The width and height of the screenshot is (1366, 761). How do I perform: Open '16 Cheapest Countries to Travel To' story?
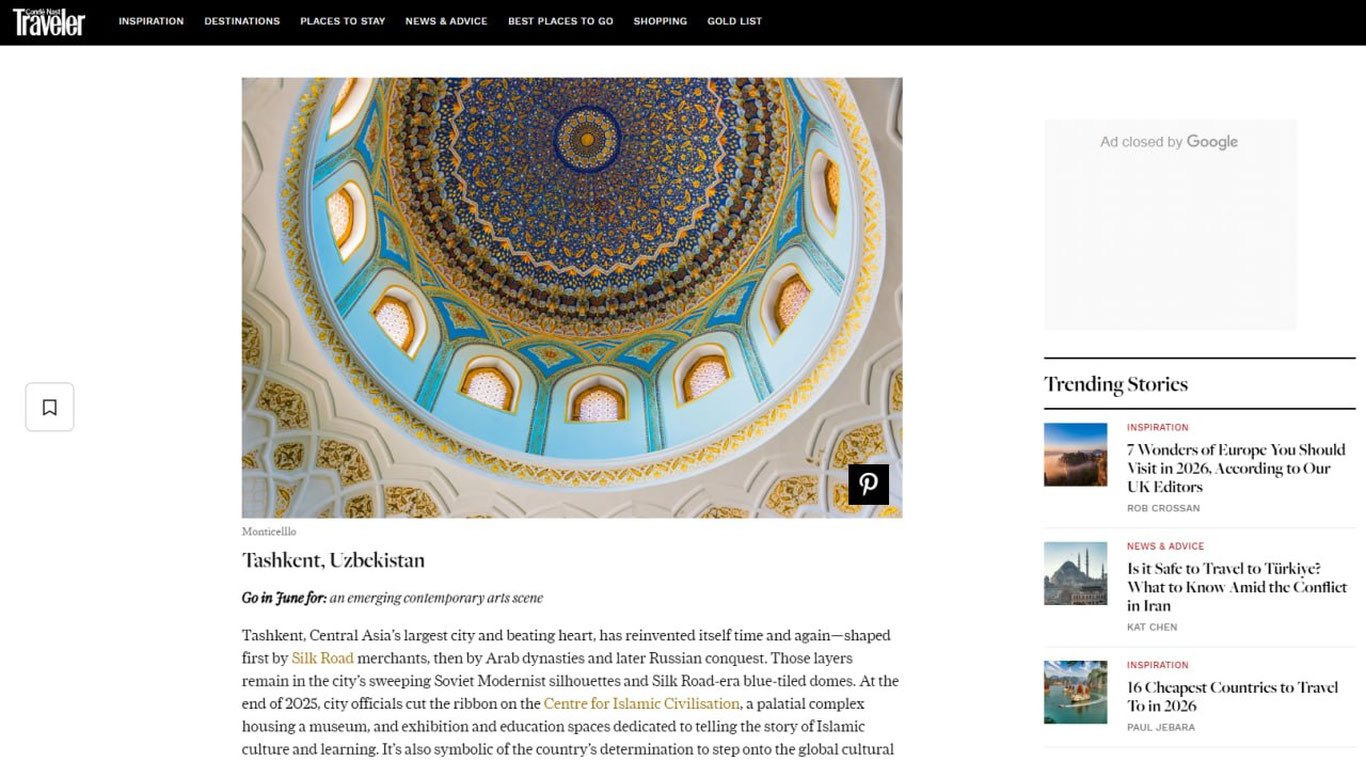[x=1231, y=696]
